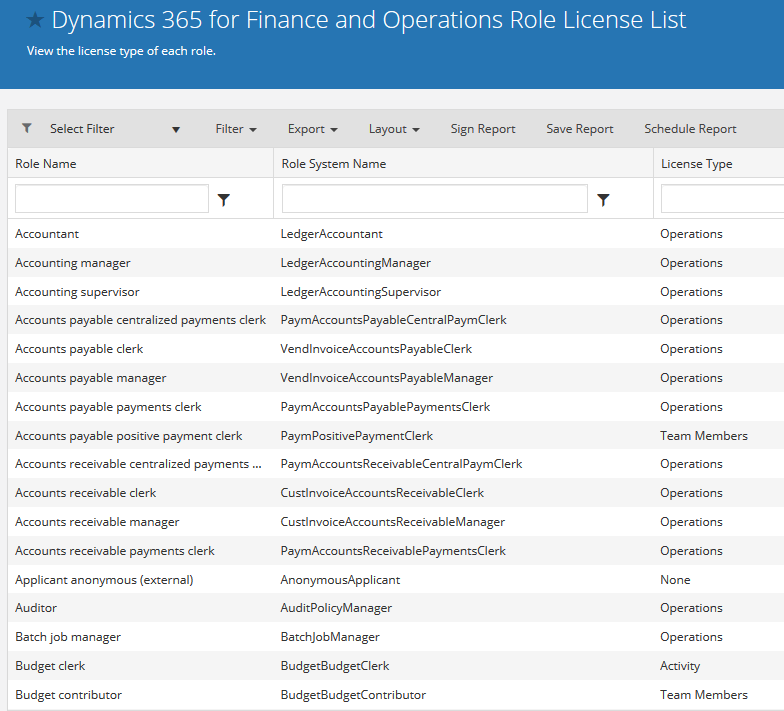Click VendInvoiceAccountsPayableClerk cell
784x711 pixels.
point(376,349)
